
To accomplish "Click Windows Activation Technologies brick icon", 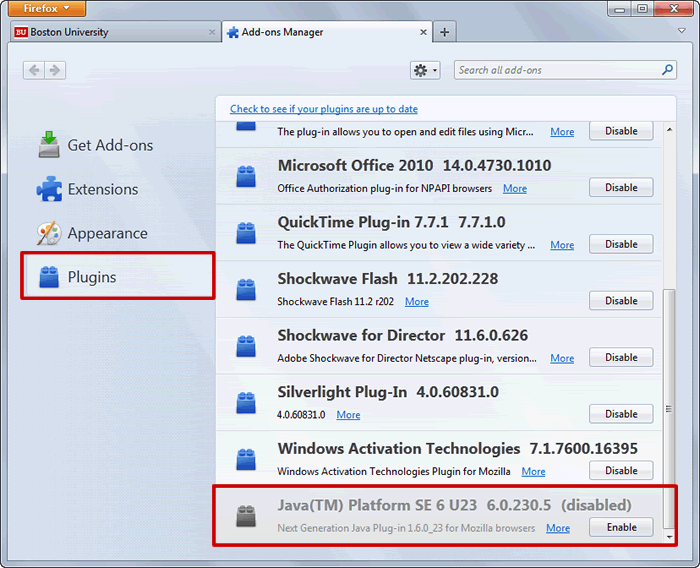I will (246, 459).
